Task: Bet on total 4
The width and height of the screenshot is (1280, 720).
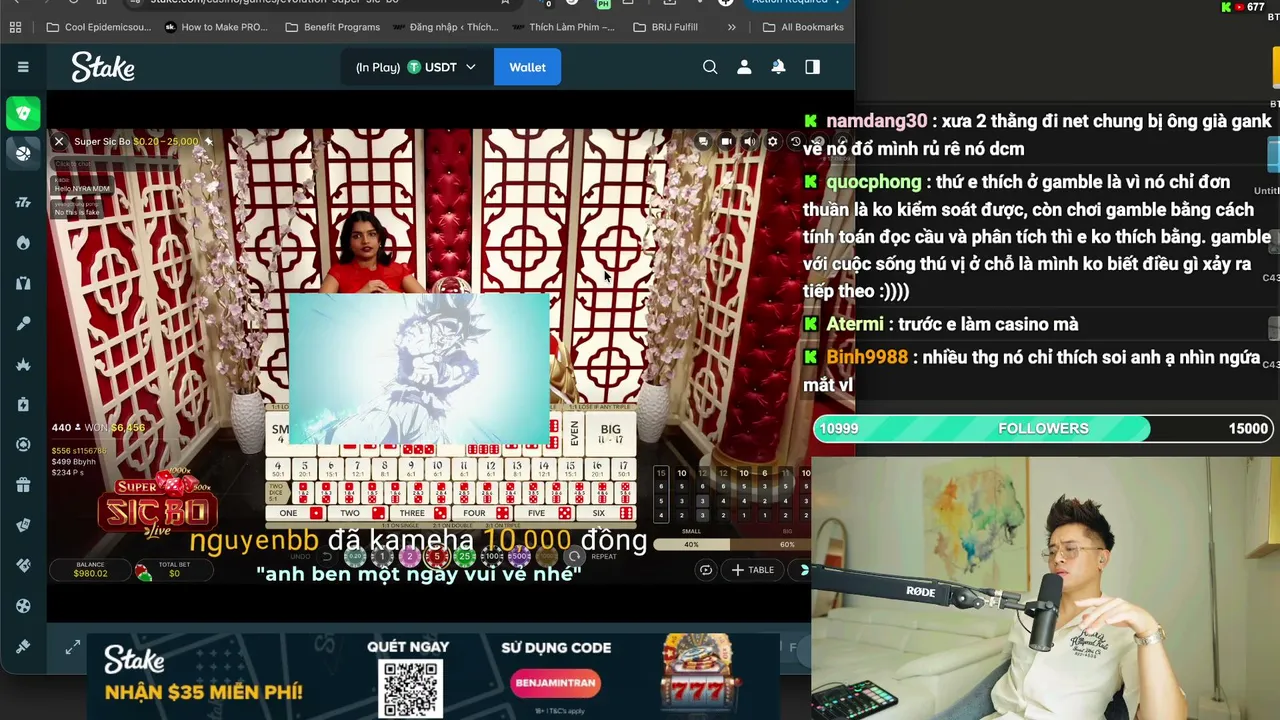Action: [x=277, y=469]
